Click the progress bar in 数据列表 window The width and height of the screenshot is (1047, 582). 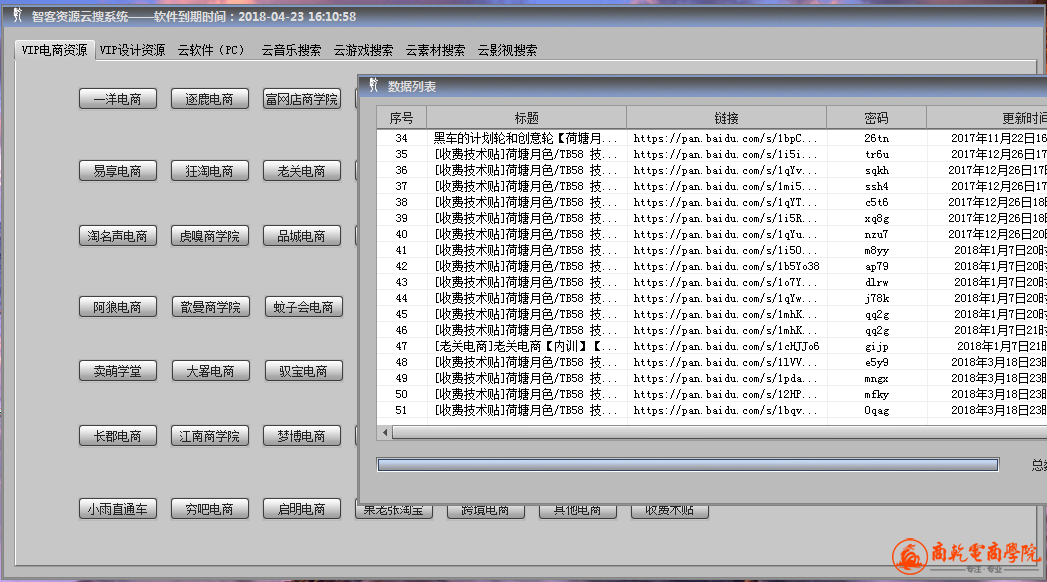point(688,465)
